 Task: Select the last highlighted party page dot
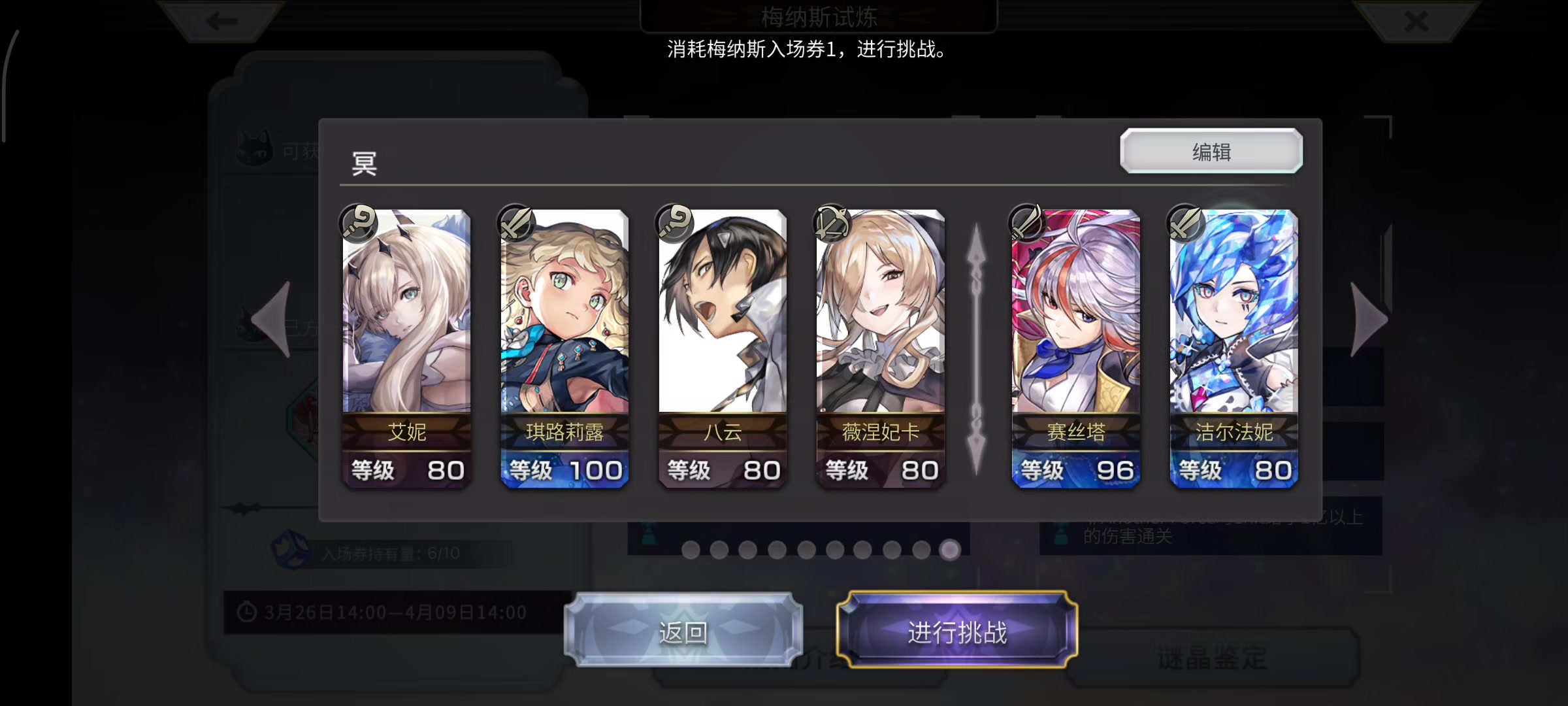(x=950, y=550)
